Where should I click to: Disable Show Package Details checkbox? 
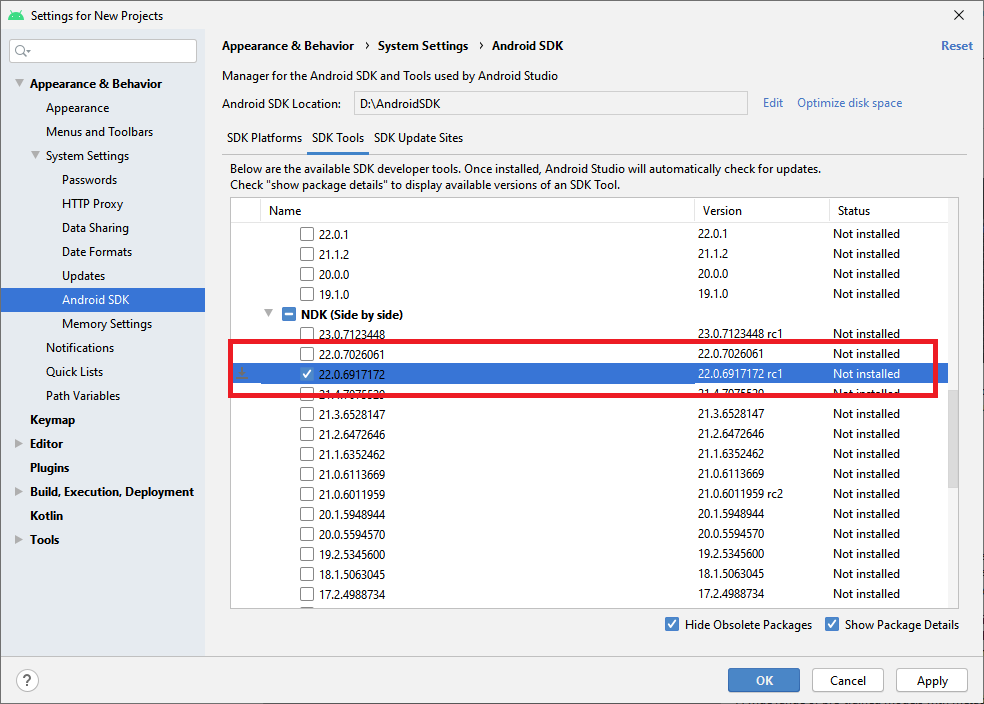tap(832, 624)
